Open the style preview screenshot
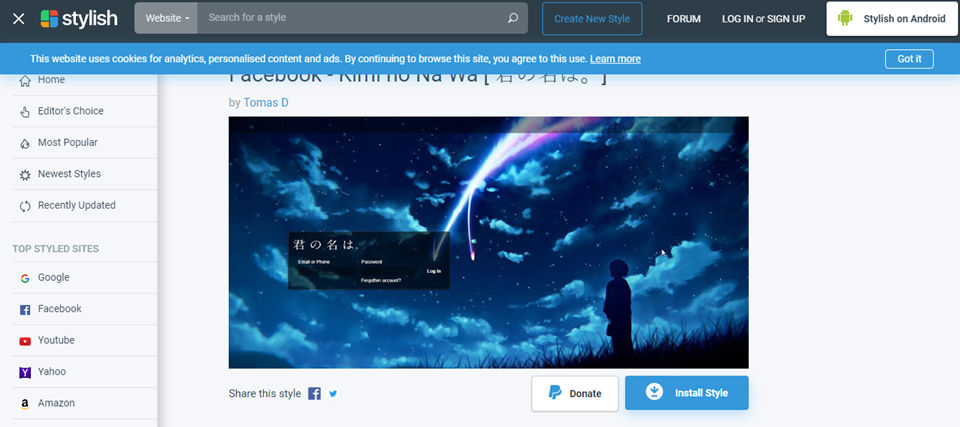 (x=488, y=243)
